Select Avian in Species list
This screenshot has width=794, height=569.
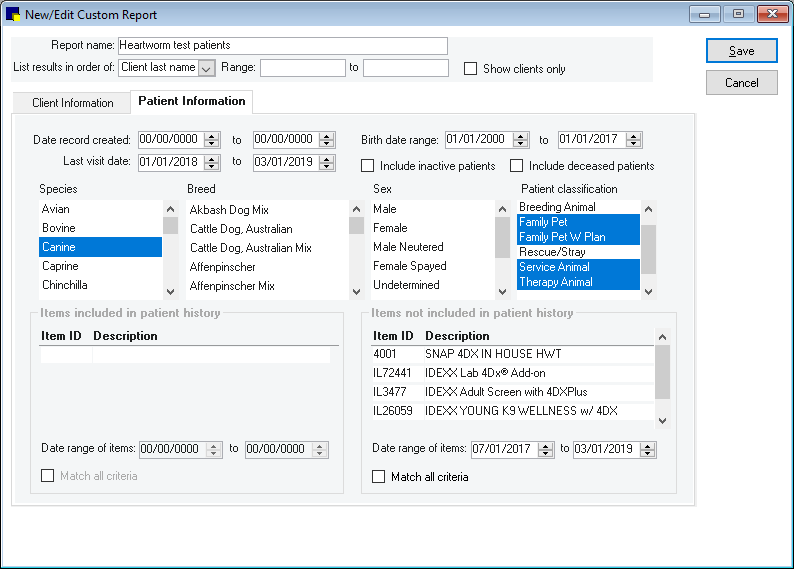100,209
